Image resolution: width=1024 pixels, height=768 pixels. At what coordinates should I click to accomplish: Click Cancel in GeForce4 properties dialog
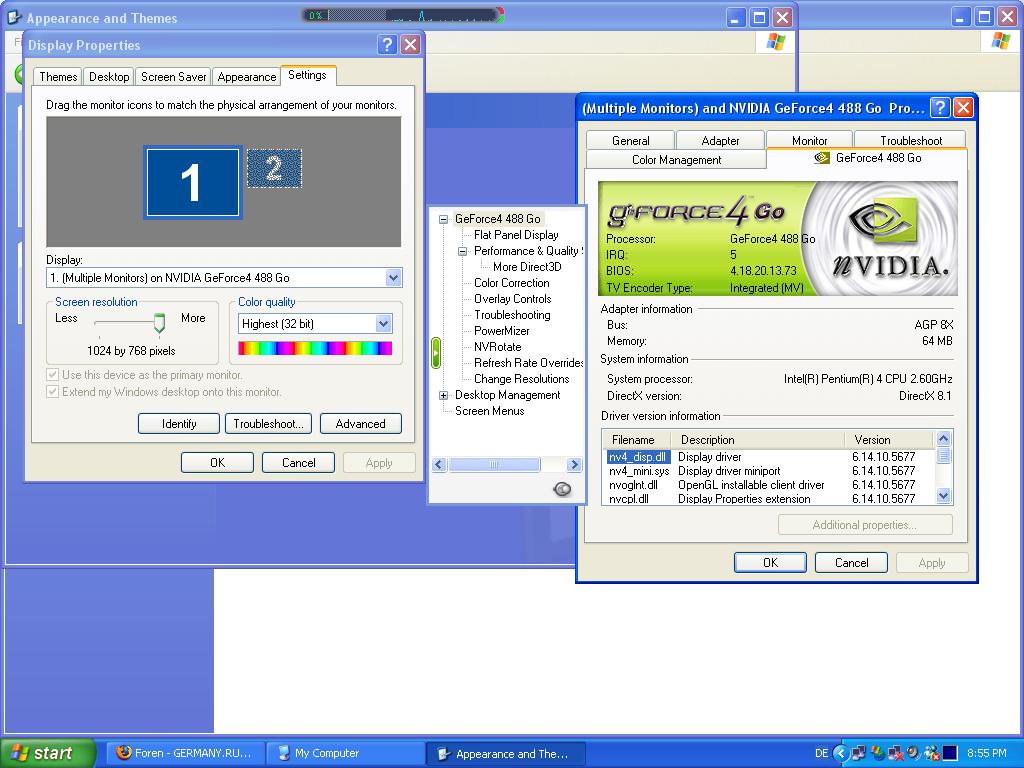tap(852, 562)
